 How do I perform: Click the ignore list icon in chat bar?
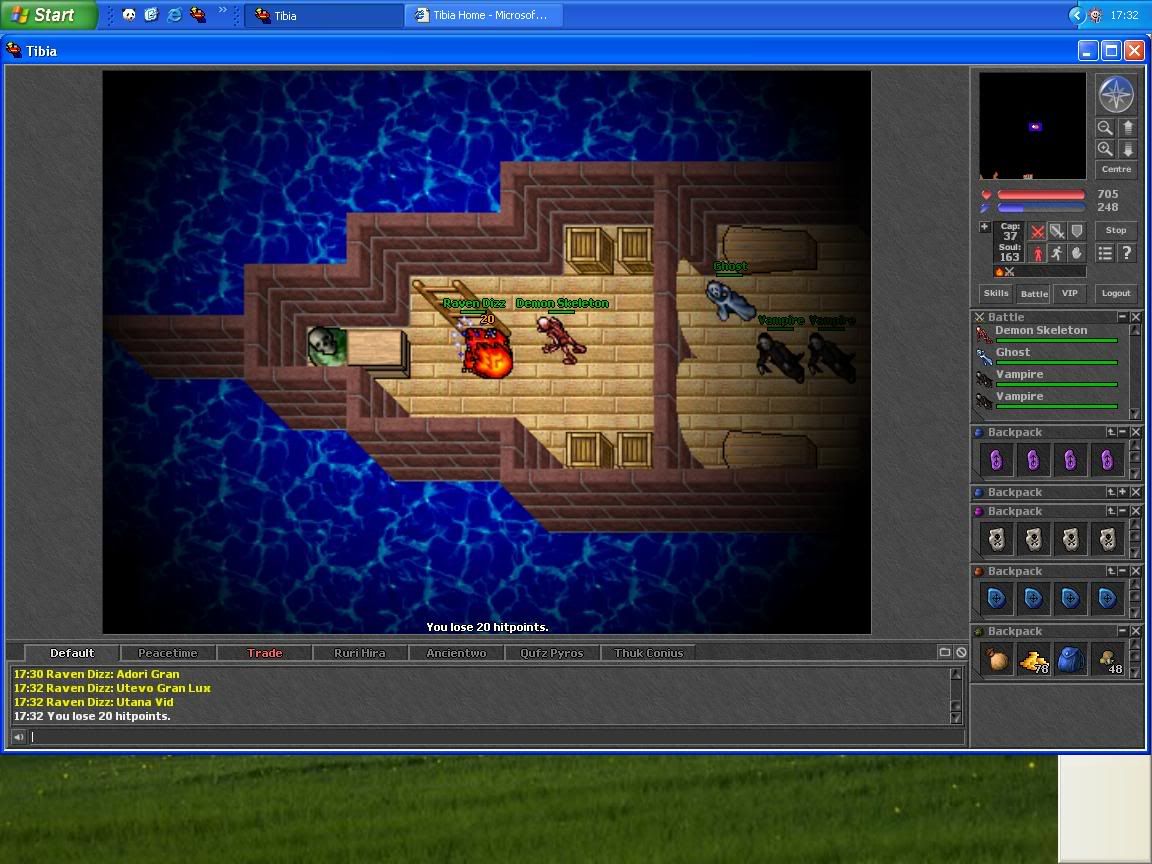(961, 652)
